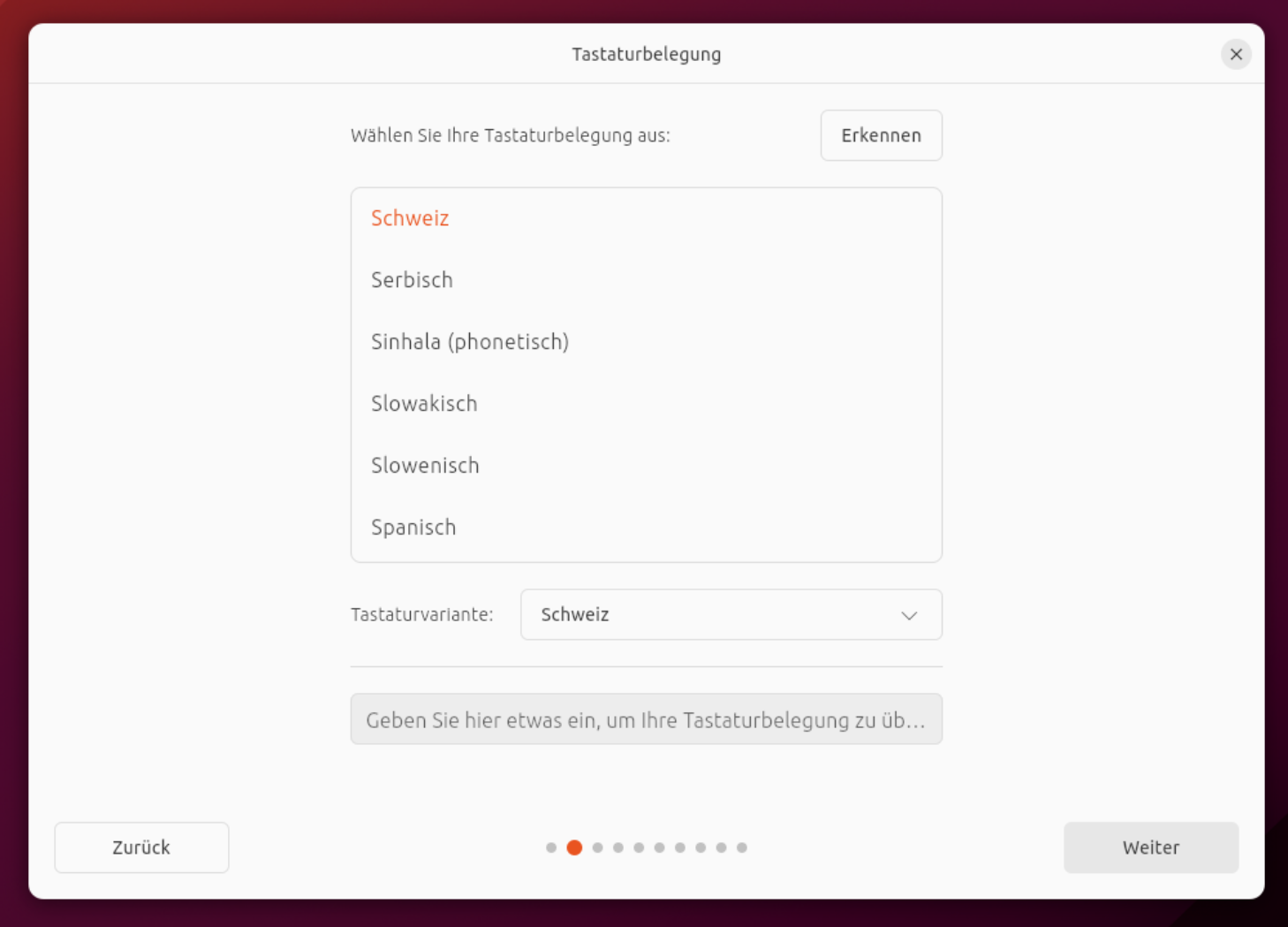Pick the Slowakisch keyboard layout
The height and width of the screenshot is (927, 1288).
[424, 404]
